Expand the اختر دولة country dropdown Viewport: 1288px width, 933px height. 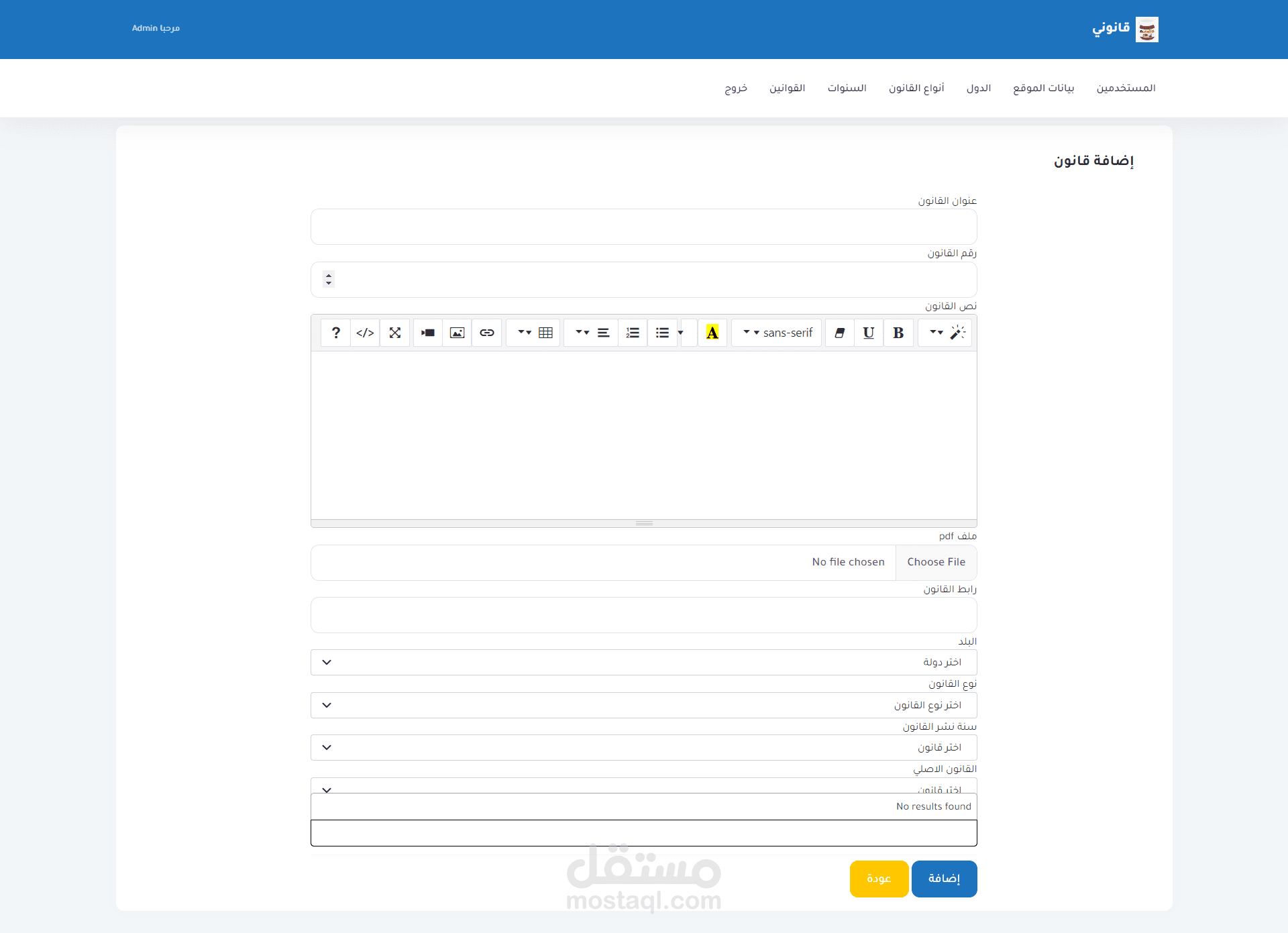pos(643,662)
